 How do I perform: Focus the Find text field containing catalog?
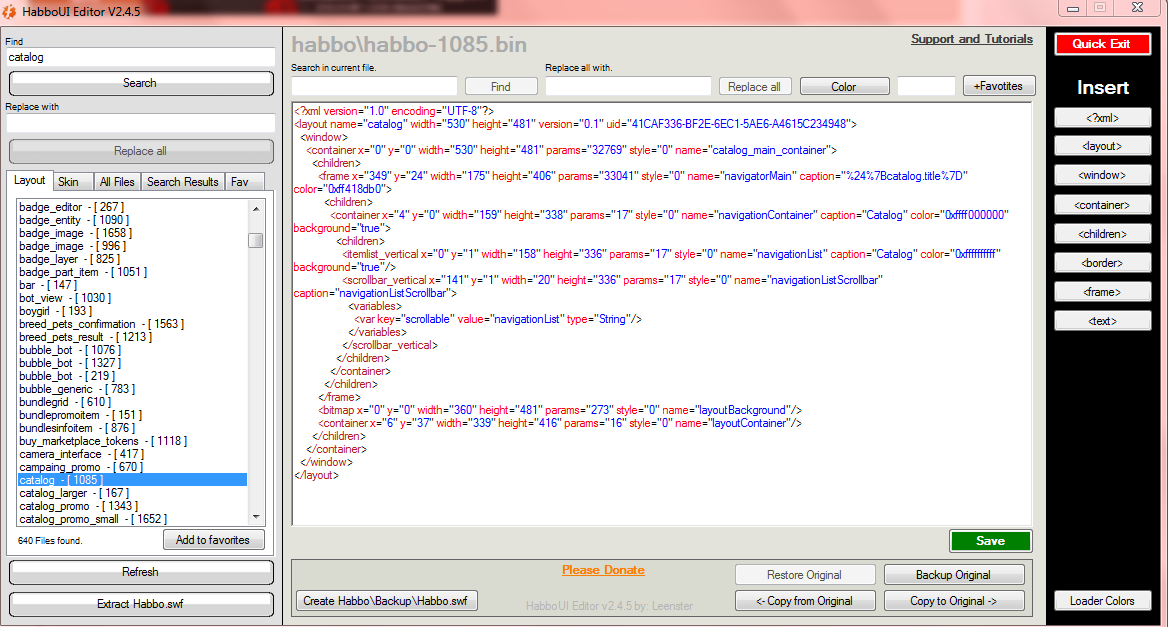coord(141,57)
